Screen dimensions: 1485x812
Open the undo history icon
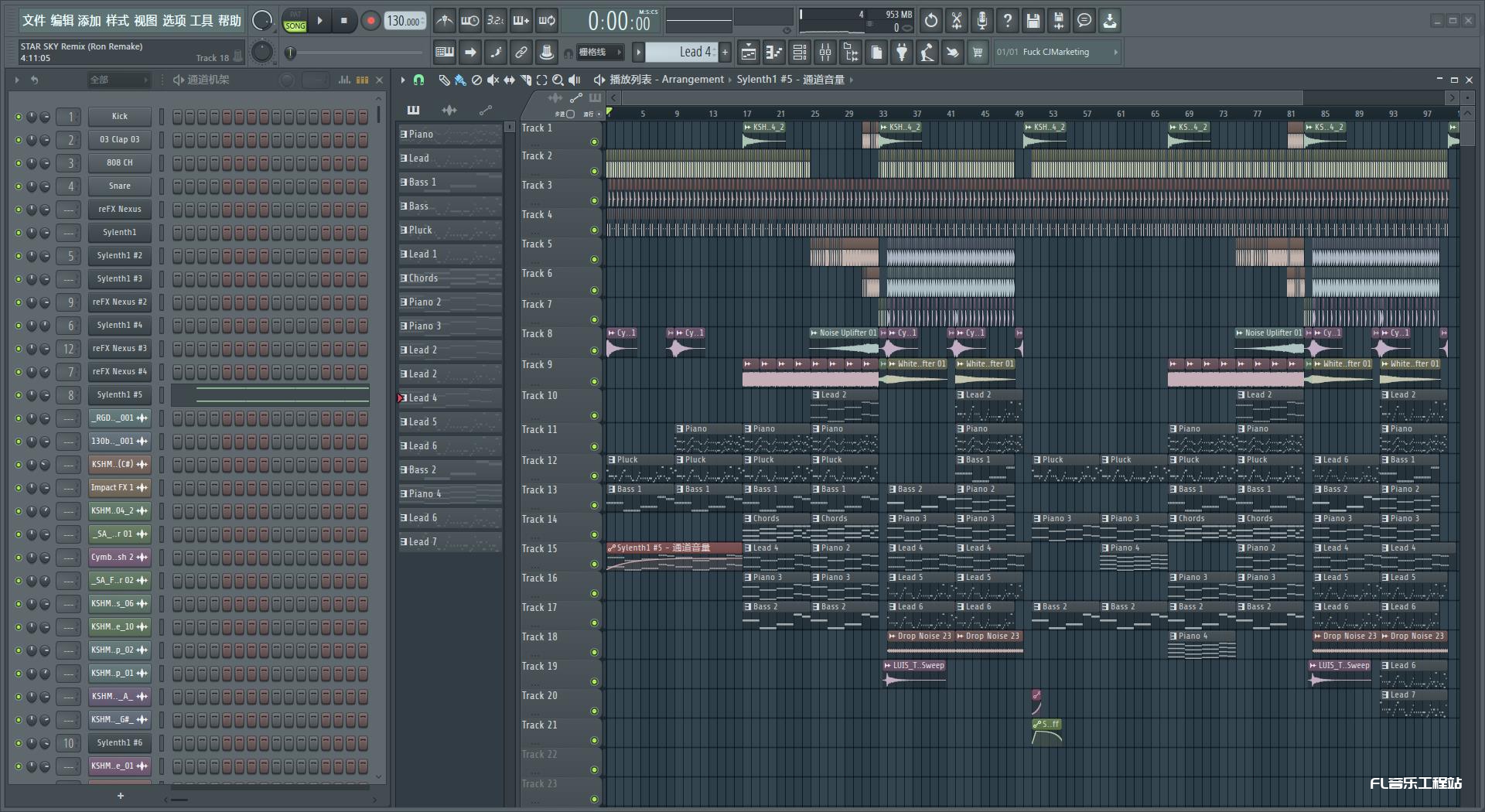931,21
